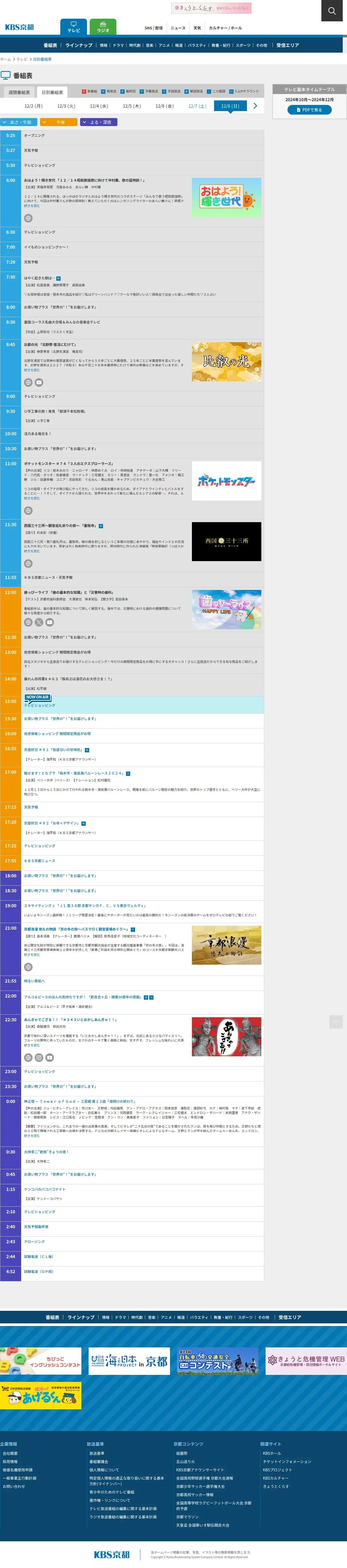The height and width of the screenshot is (1568, 347).
Task: Open the ポケットモンスター program thumbnail
Action: coord(226,481)
